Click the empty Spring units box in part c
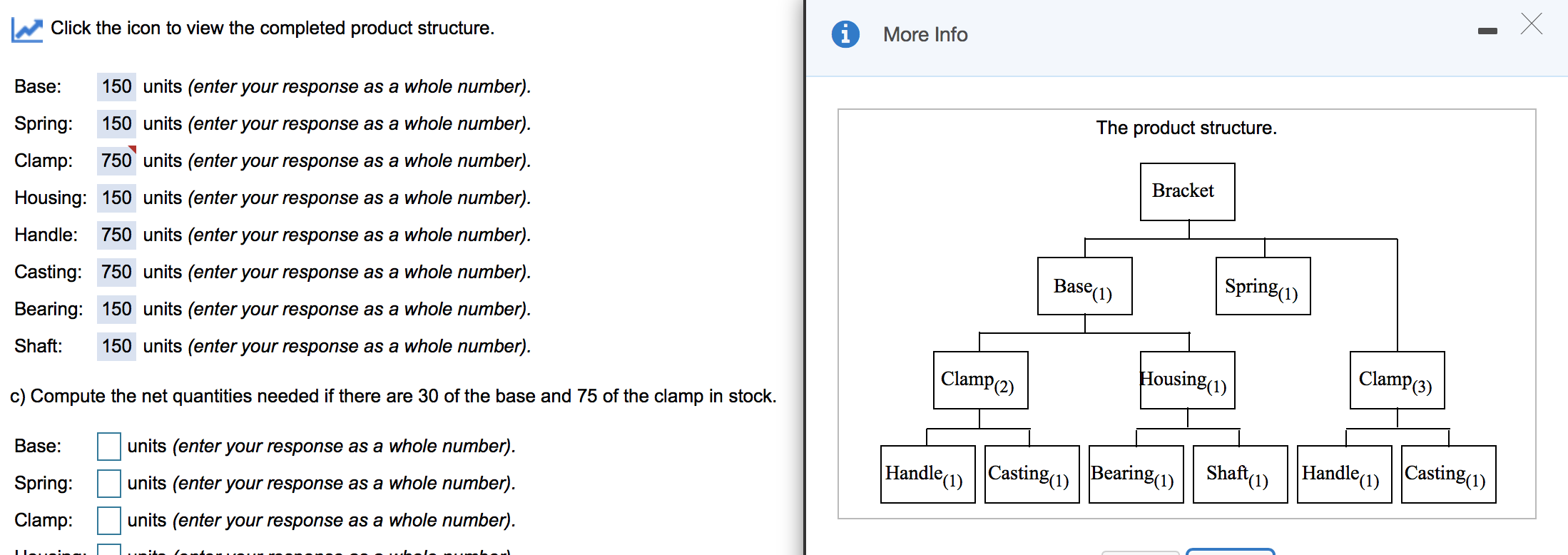The width and height of the screenshot is (1568, 555). [108, 484]
